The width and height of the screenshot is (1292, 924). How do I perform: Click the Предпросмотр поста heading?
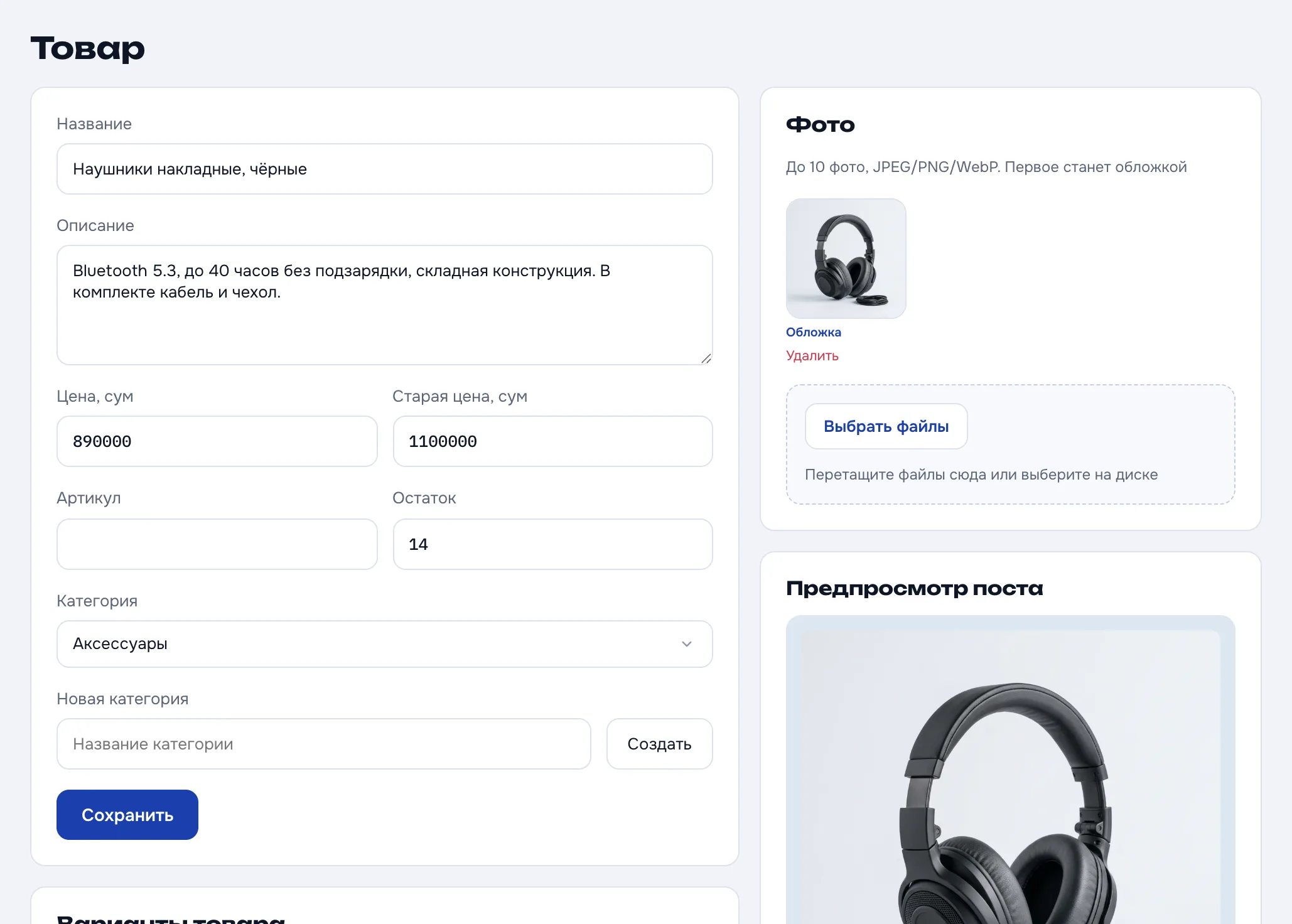(914, 588)
